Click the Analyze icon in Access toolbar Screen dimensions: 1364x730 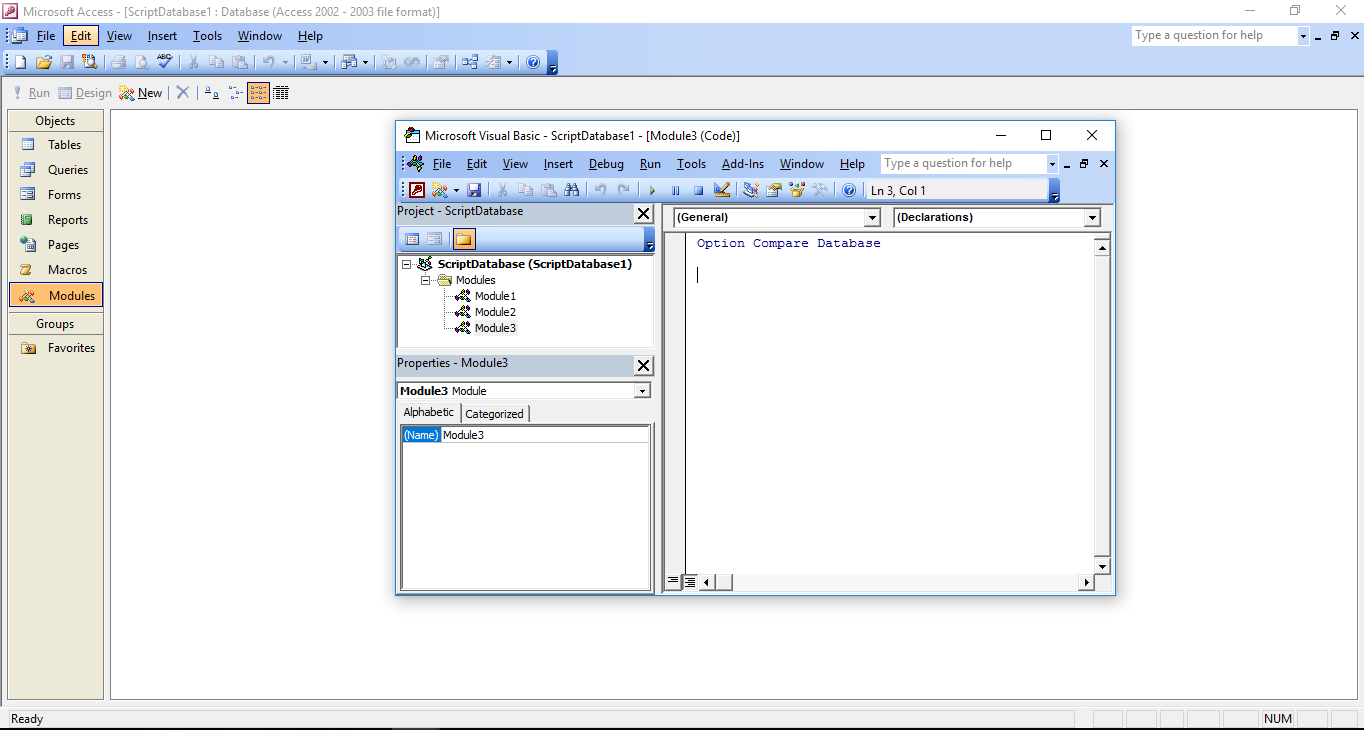click(x=347, y=62)
